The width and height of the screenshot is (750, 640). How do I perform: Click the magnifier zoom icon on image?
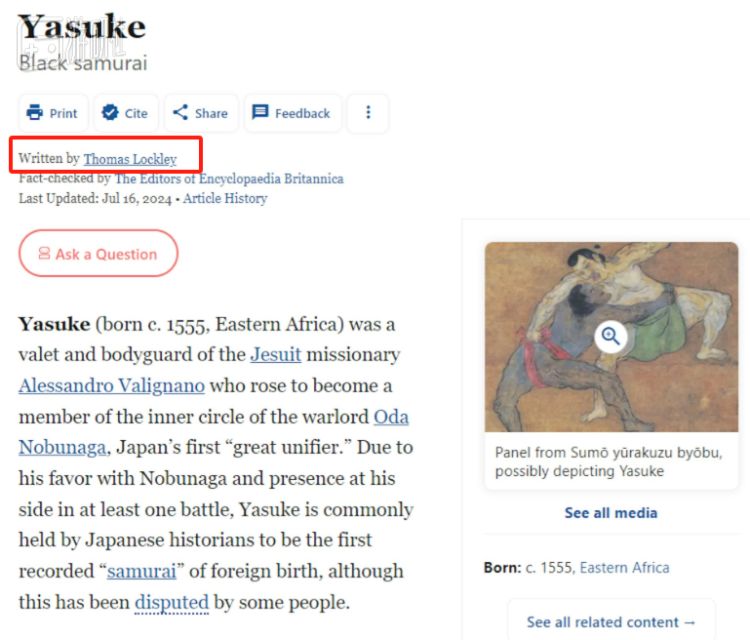[610, 336]
